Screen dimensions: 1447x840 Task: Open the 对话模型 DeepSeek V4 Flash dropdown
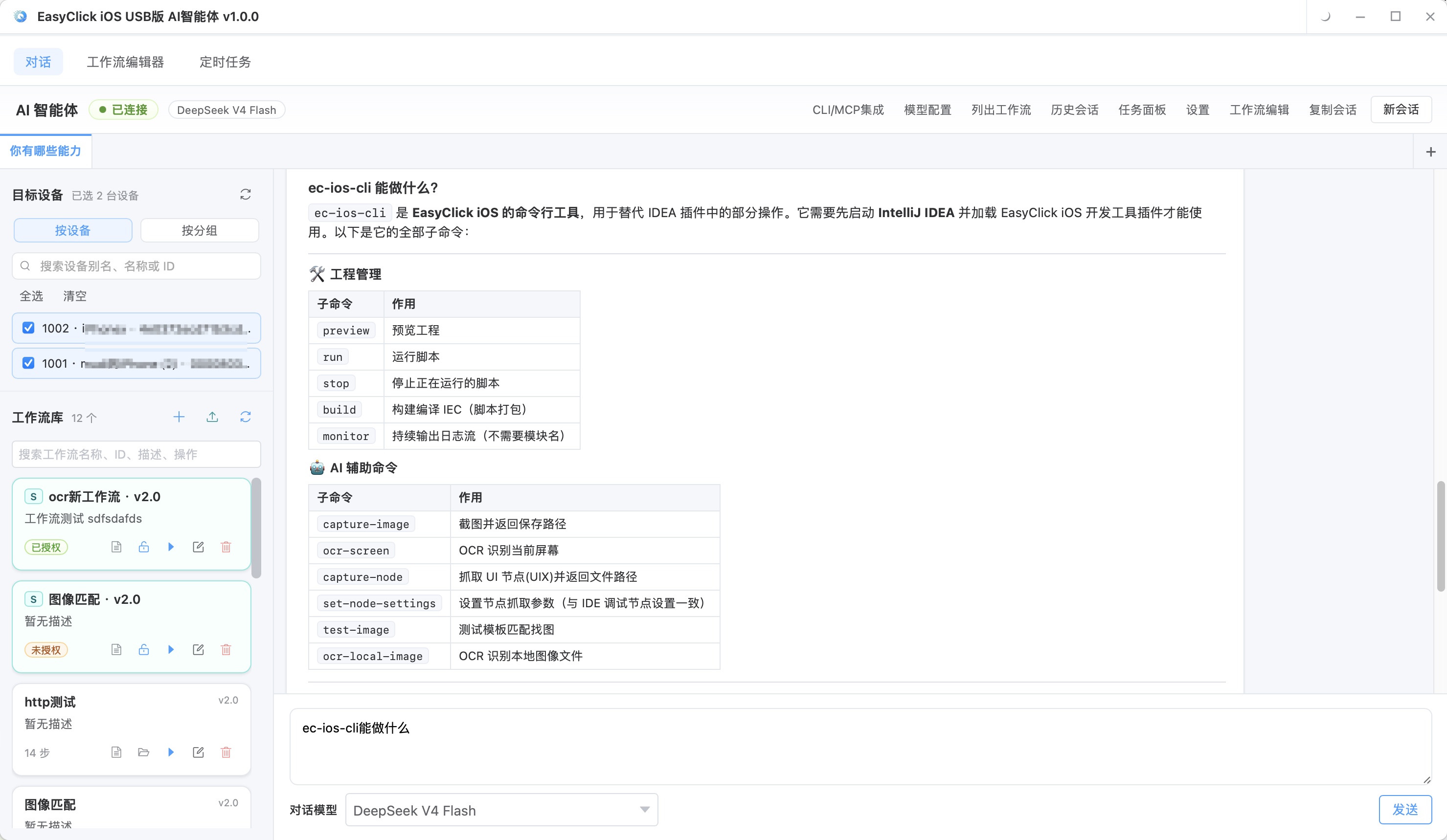[501, 810]
